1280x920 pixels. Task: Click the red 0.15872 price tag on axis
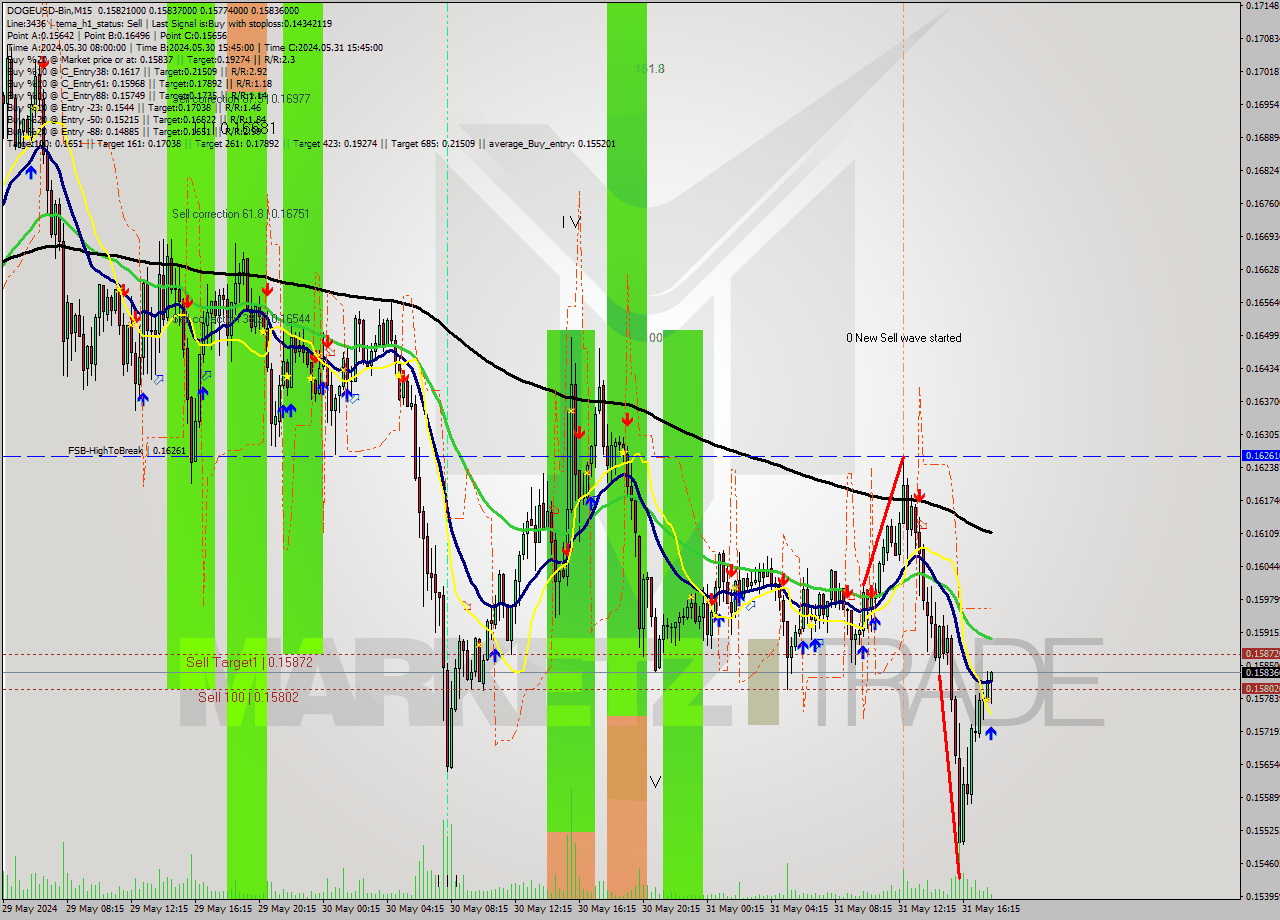coord(1260,653)
